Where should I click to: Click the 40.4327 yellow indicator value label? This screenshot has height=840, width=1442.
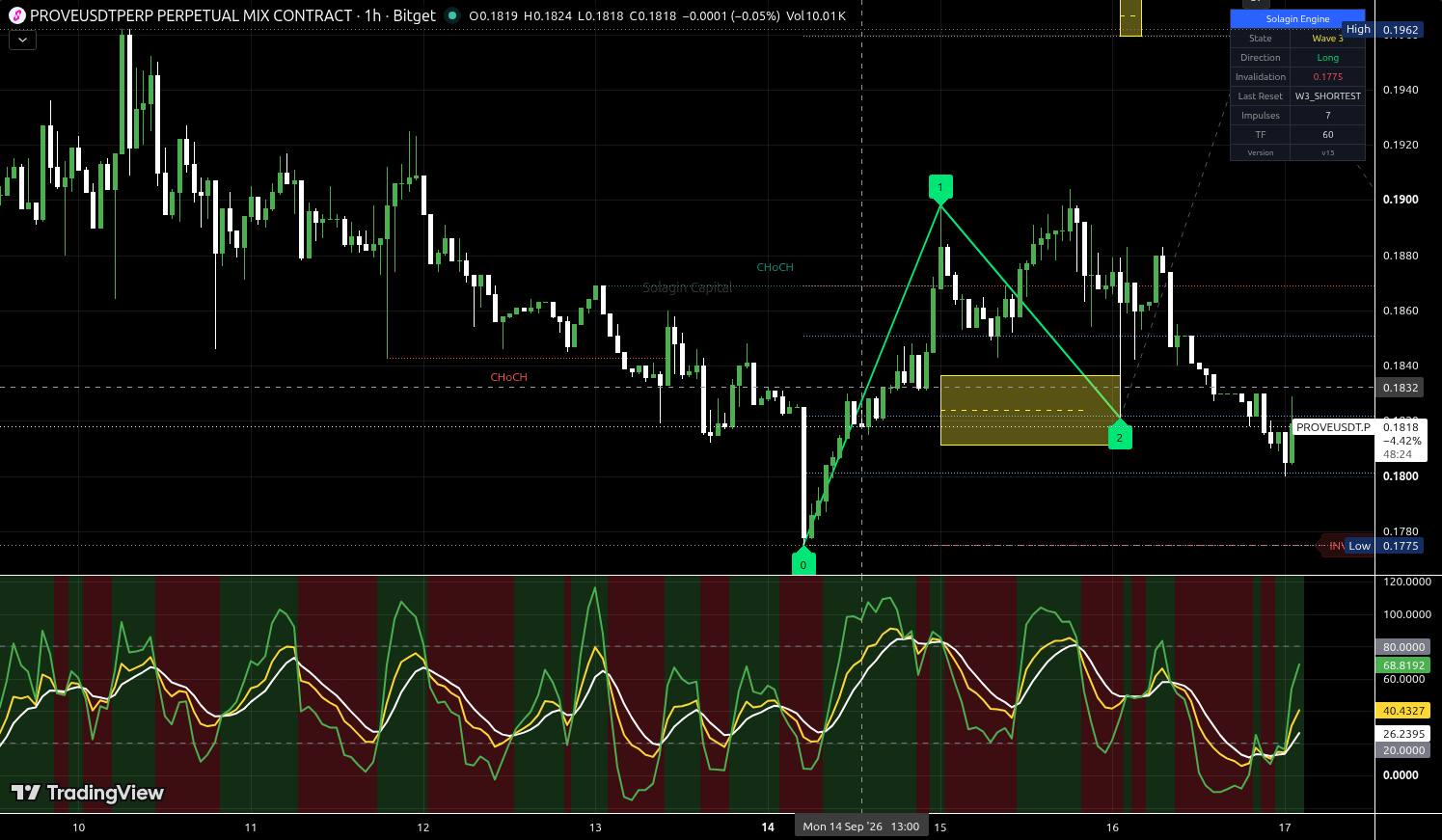click(x=1403, y=711)
